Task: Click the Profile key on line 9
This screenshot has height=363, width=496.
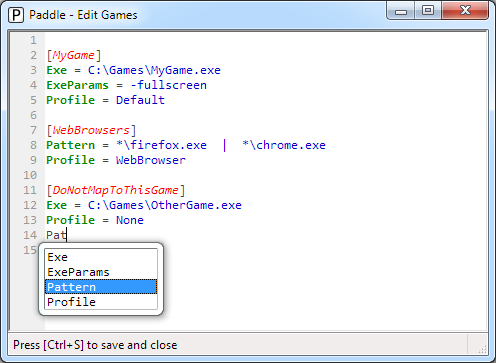Action: 70,160
